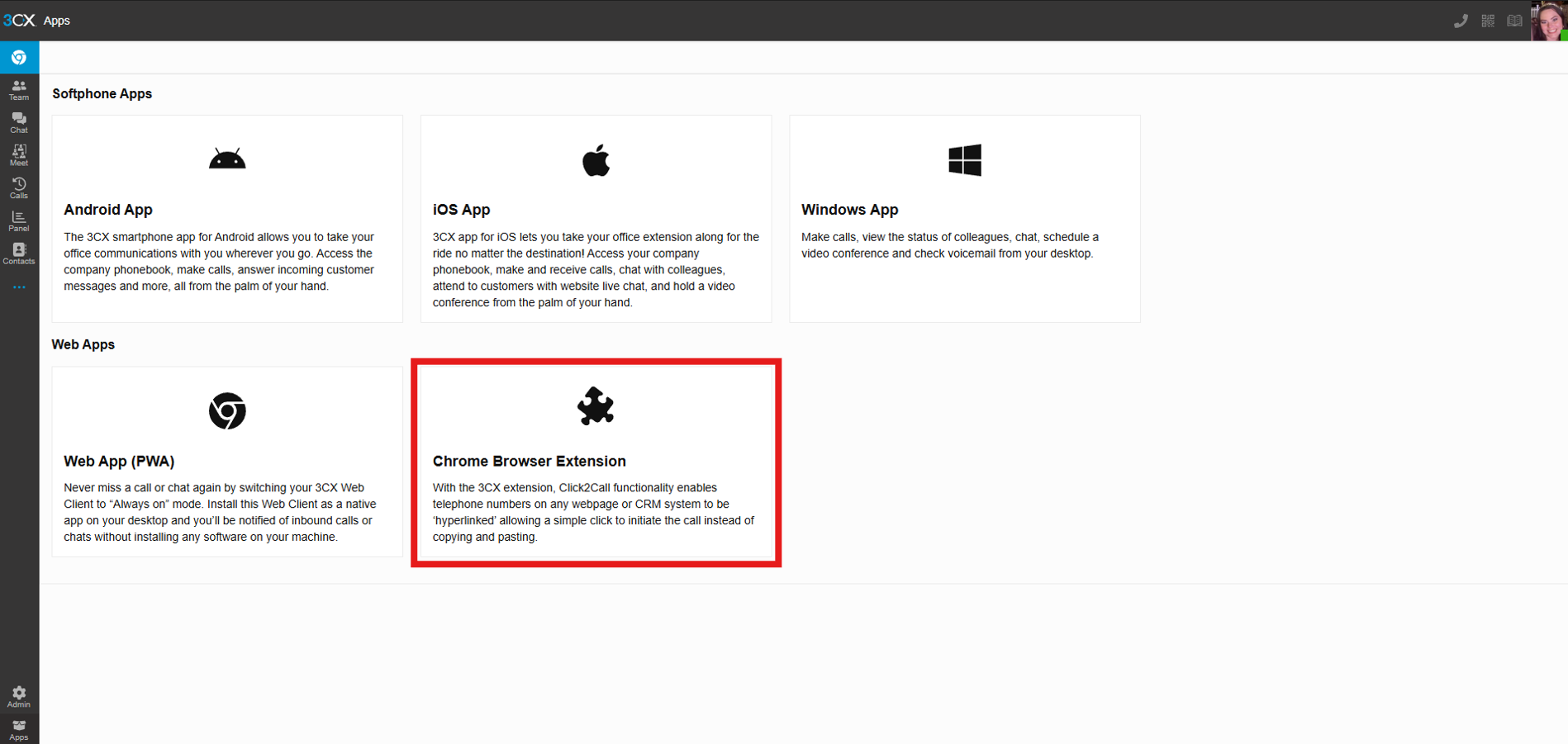
Task: Open the Team sidebar section
Action: (x=19, y=90)
